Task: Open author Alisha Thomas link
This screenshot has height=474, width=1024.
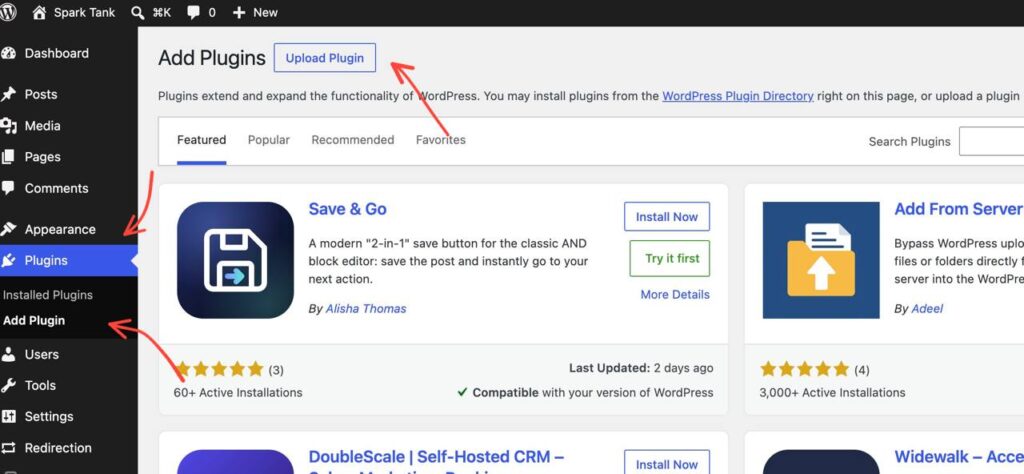Action: pyautogui.click(x=366, y=309)
